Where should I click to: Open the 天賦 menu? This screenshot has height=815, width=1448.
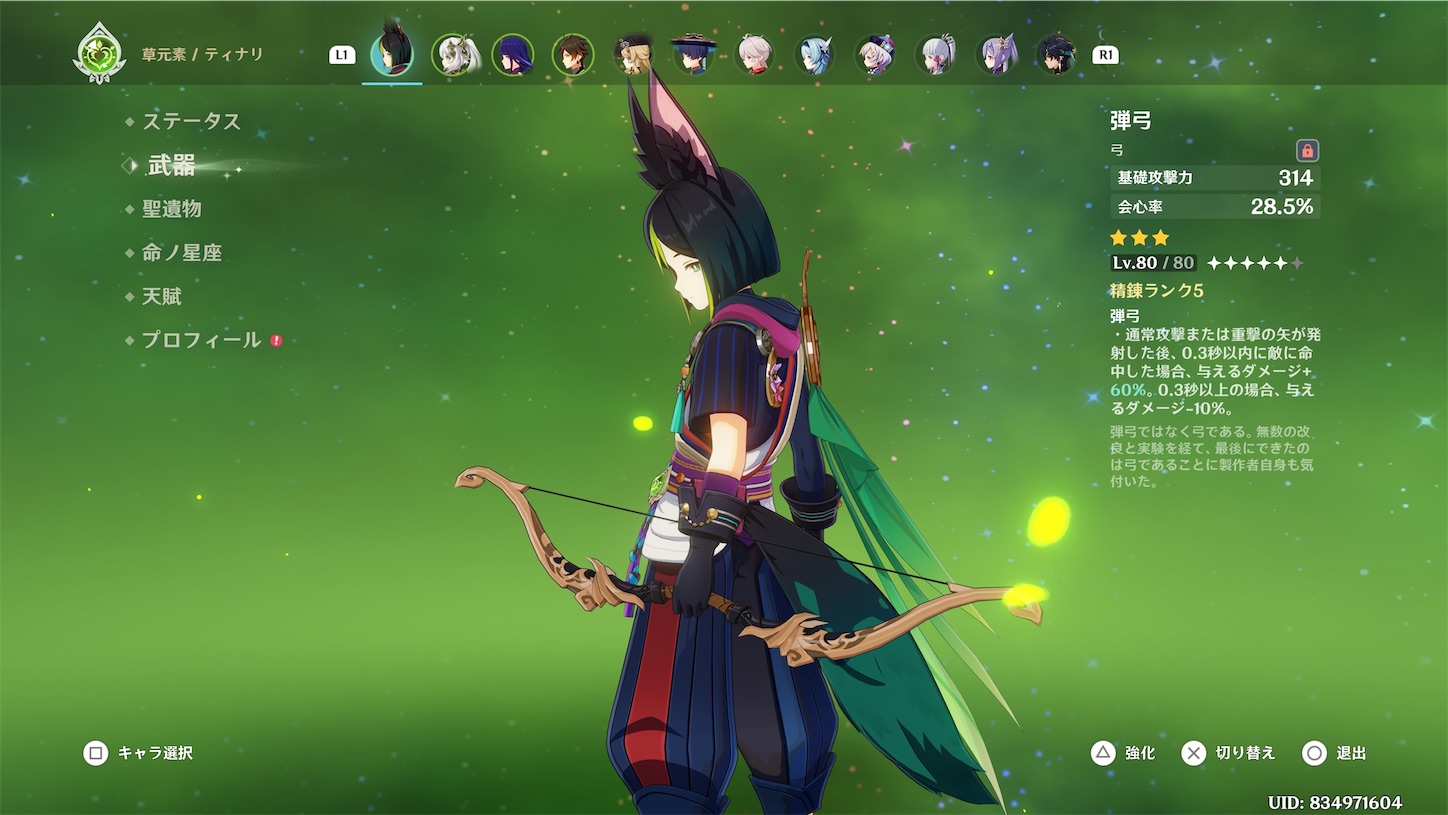pyautogui.click(x=161, y=297)
